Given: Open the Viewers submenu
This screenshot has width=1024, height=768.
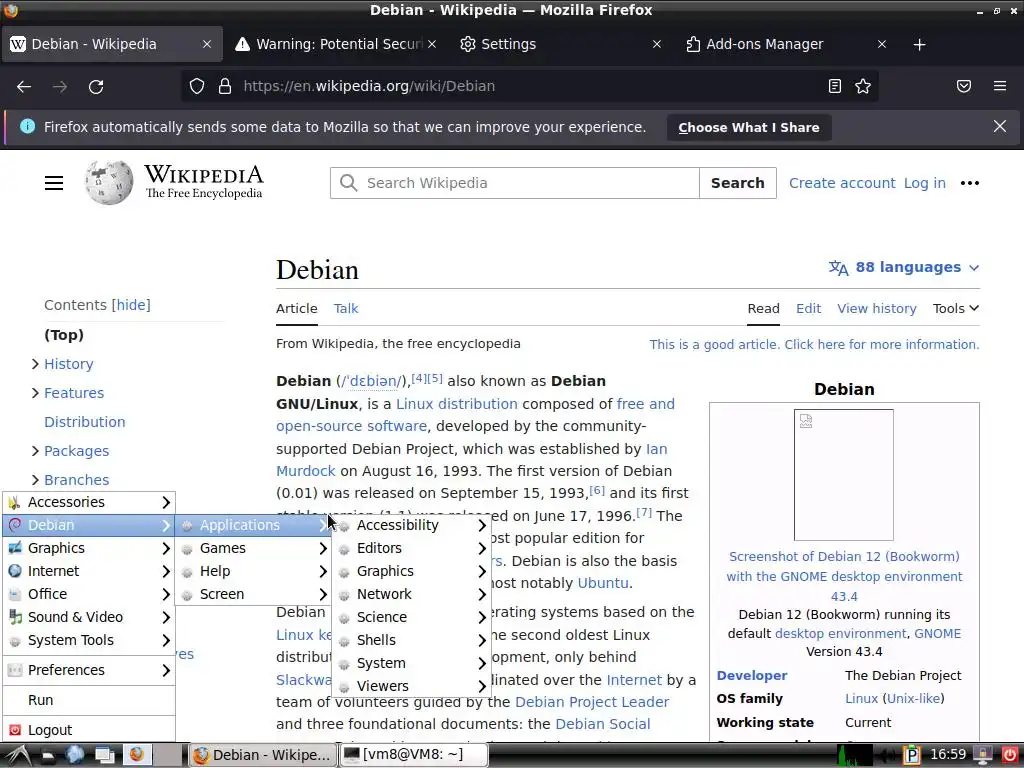Looking at the screenshot, I should (412, 686).
